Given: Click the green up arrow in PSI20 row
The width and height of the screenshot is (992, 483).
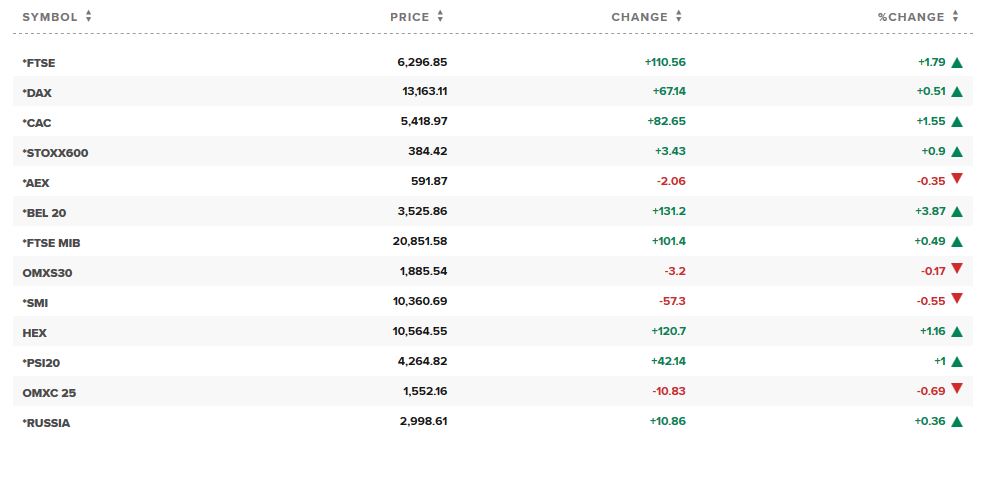Looking at the screenshot, I should click(x=957, y=361).
